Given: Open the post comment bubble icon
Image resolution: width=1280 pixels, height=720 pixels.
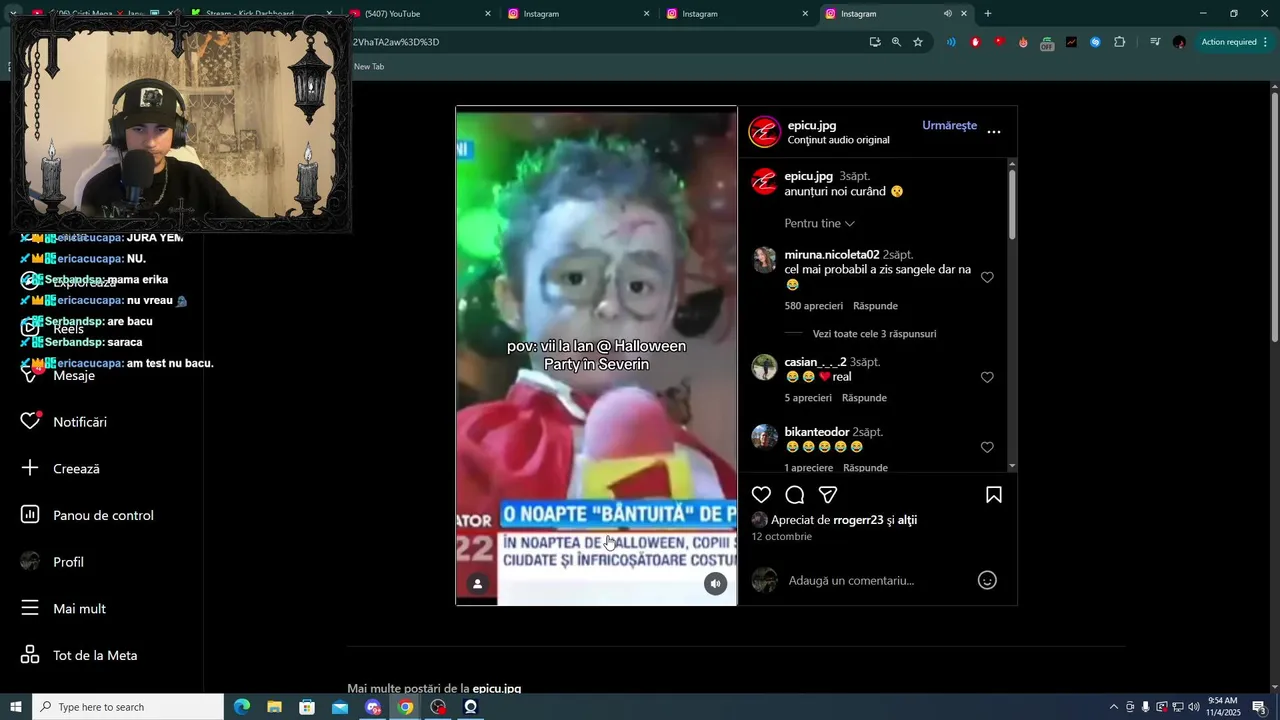Looking at the screenshot, I should pyautogui.click(x=795, y=495).
